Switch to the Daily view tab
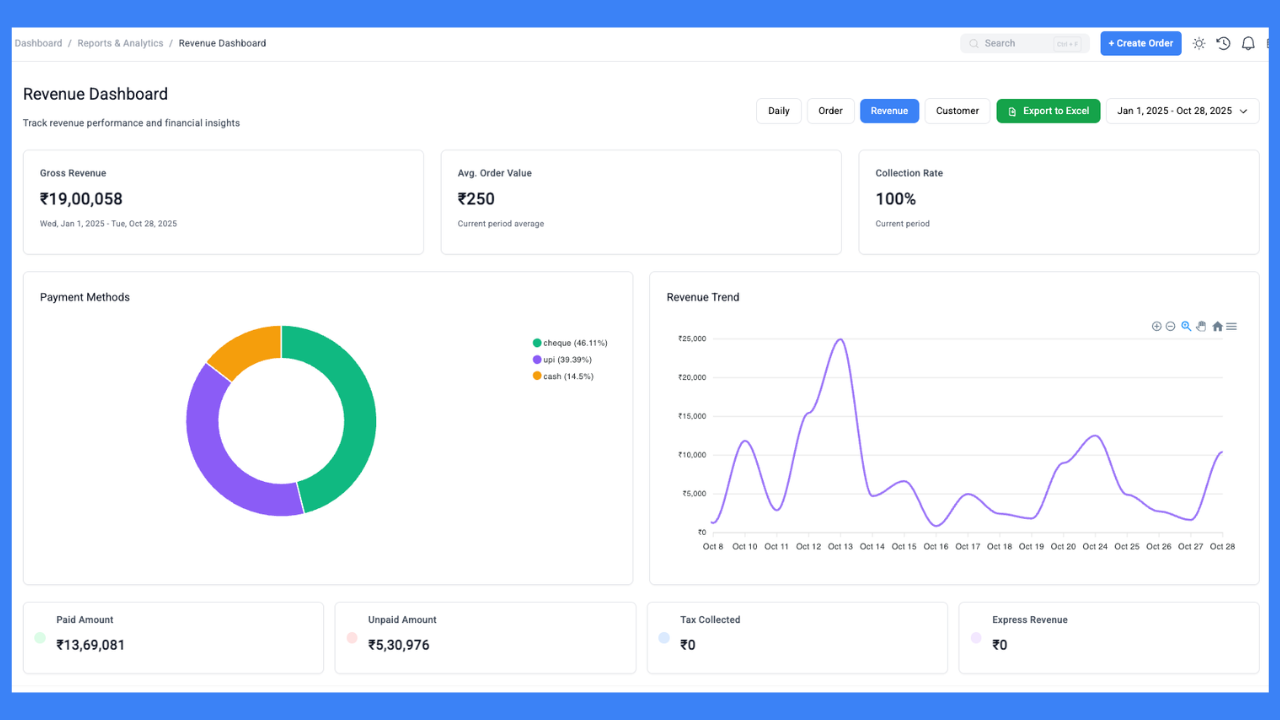1280x720 pixels. 779,111
